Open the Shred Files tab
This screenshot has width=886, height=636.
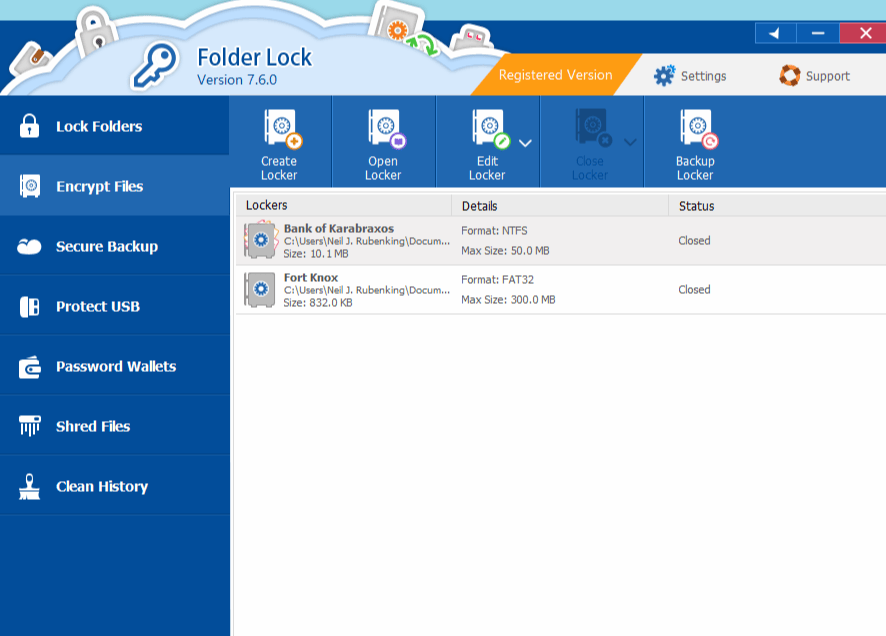coord(115,426)
